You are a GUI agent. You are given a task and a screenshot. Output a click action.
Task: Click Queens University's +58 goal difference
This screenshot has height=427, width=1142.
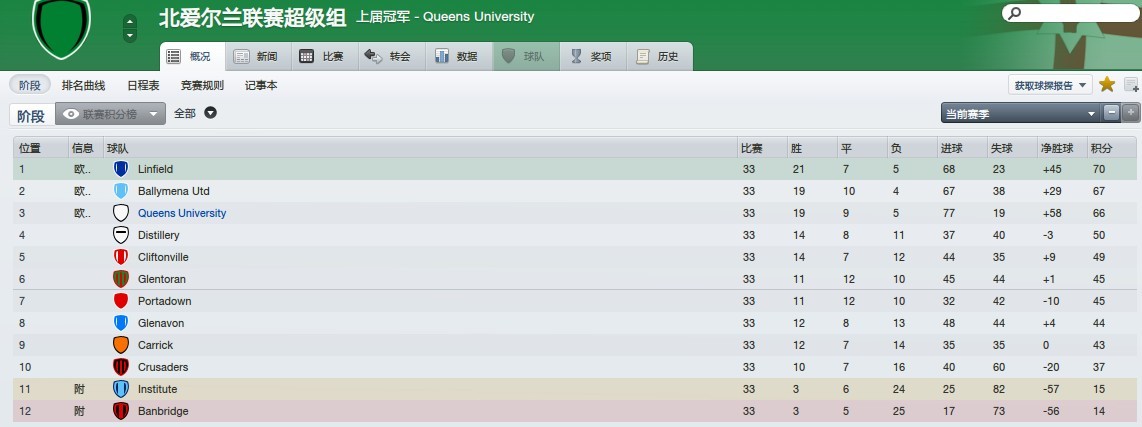pos(1052,213)
